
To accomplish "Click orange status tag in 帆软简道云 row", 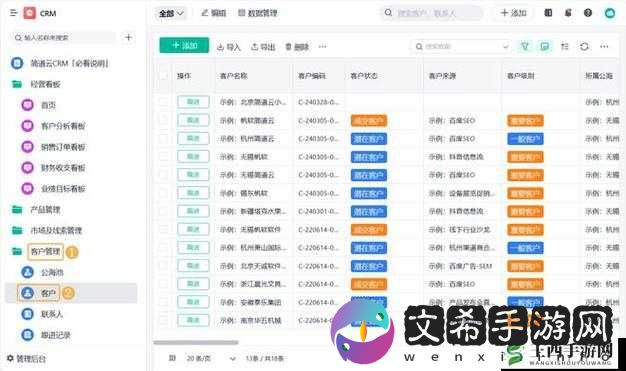I will coord(369,121).
